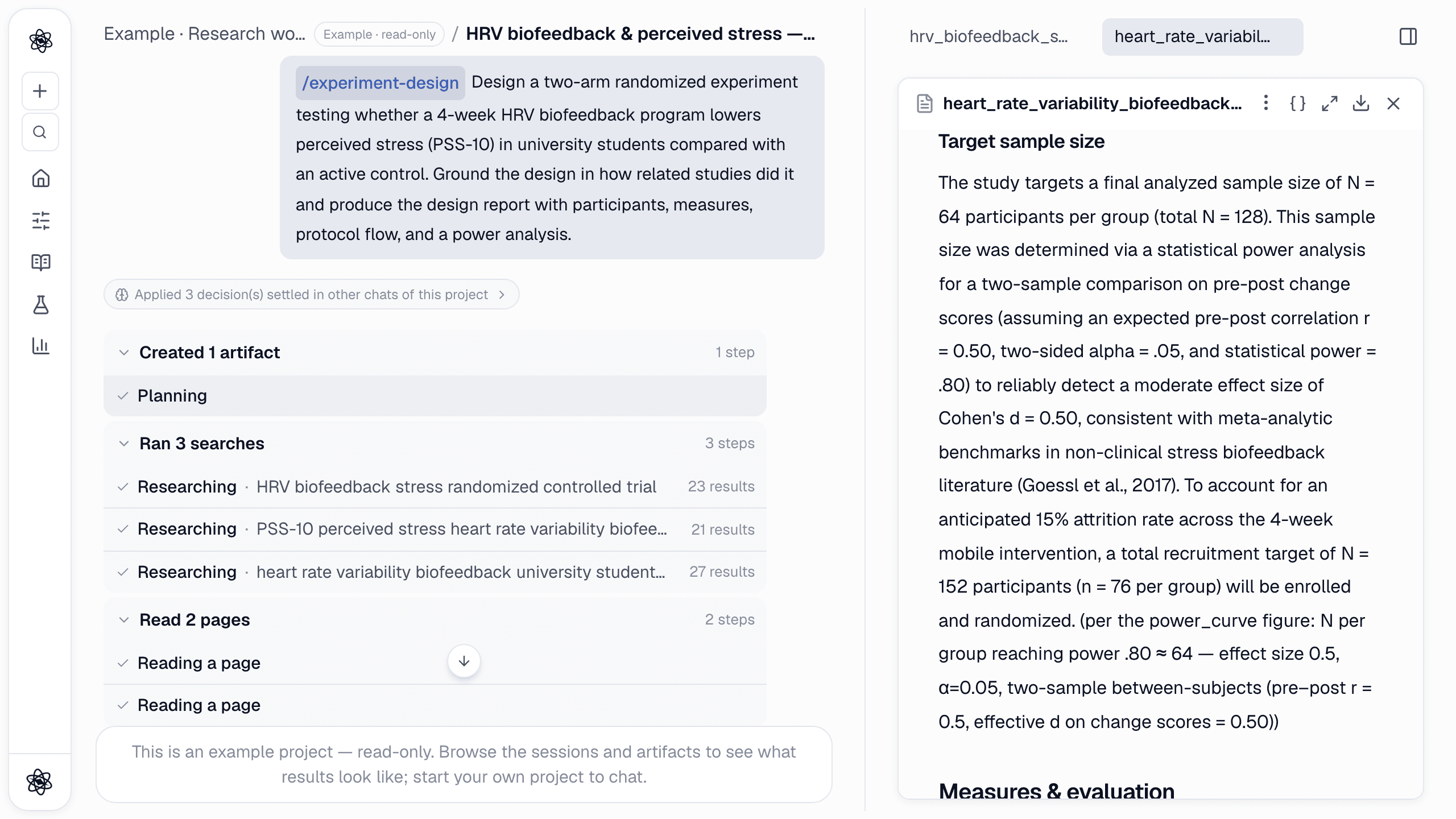
Task: Start a new chat with plus icon
Action: tap(40, 91)
